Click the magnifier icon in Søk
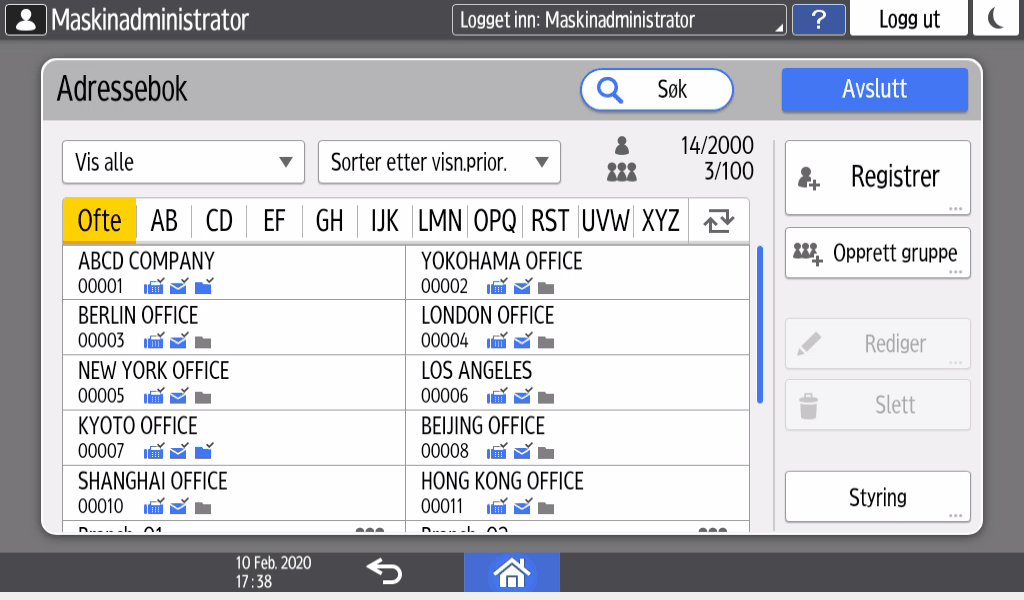Viewport: 1024px width, 600px height. (x=609, y=90)
